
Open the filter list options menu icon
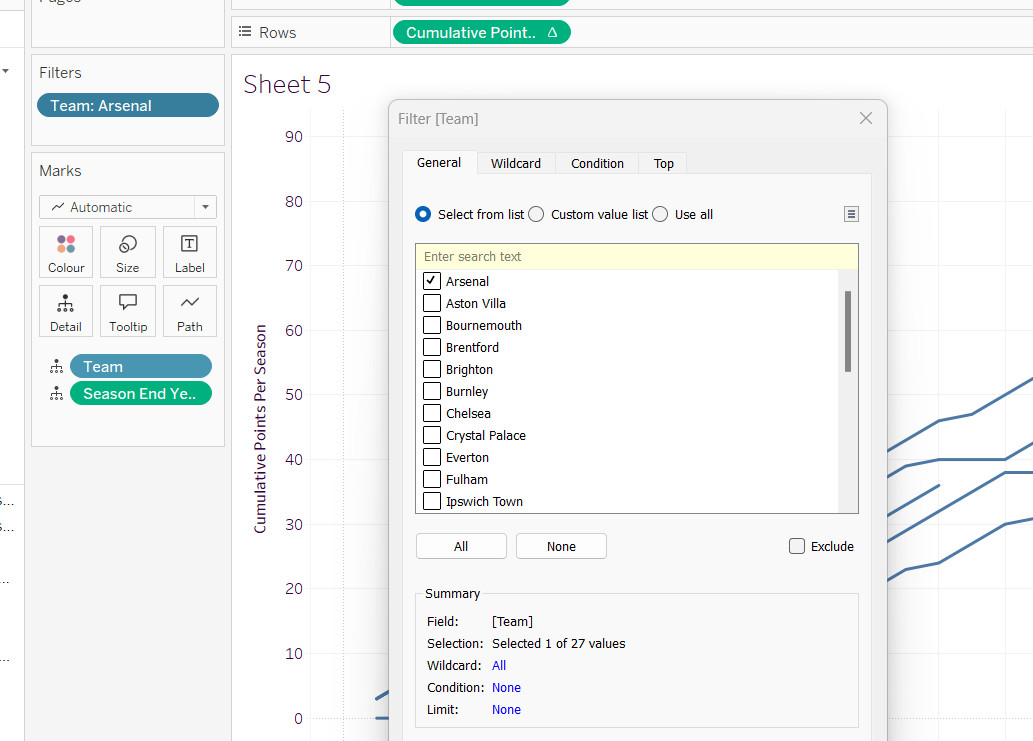coord(851,214)
